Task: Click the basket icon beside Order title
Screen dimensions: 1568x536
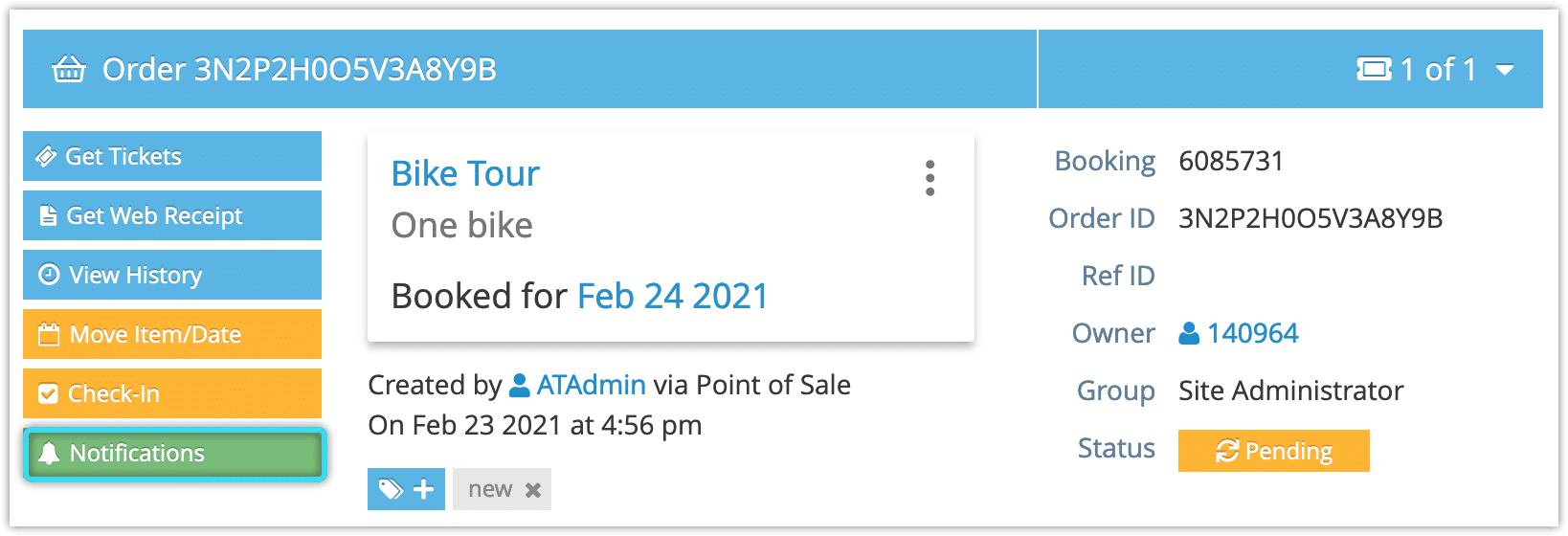Action: 69,70
